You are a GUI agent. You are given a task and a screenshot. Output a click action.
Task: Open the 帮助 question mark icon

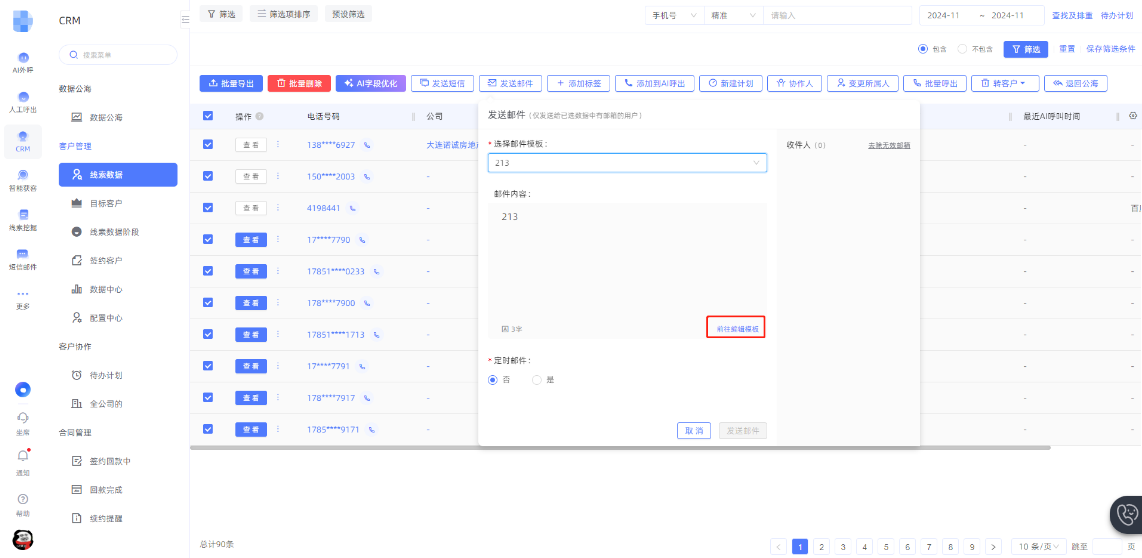point(22,499)
